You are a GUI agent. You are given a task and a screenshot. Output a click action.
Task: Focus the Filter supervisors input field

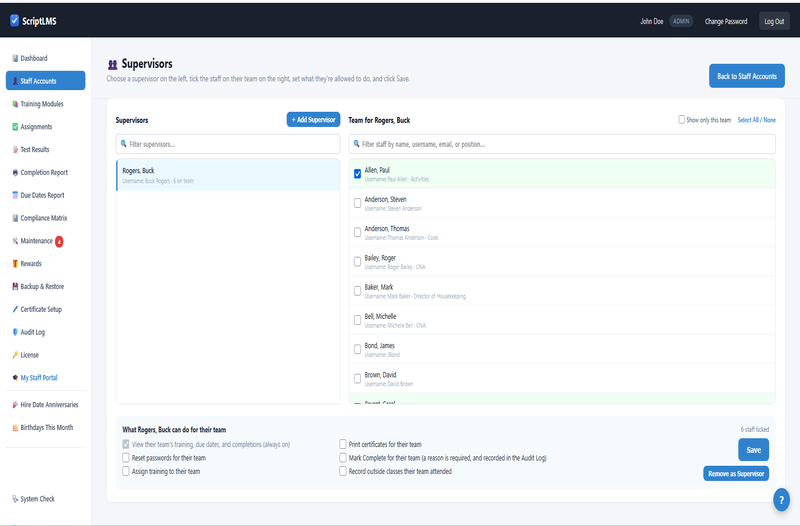coord(228,144)
